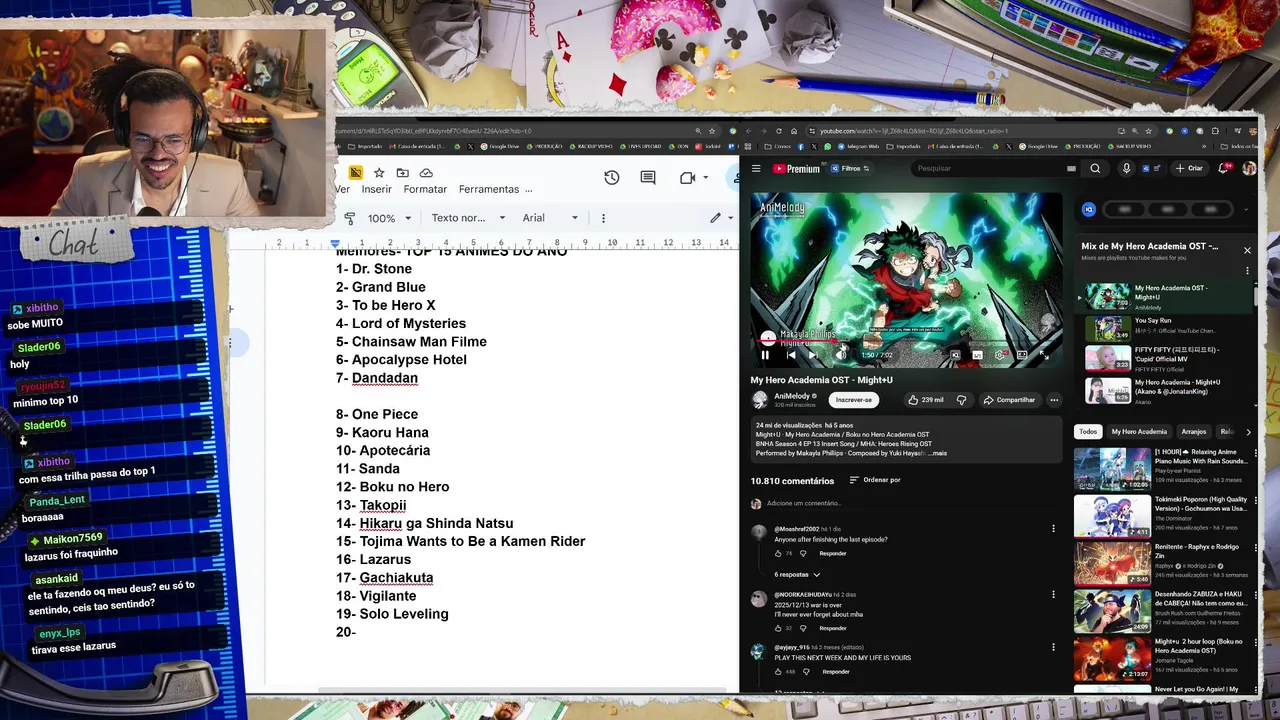Like the comment by @Moashraf2002

(777, 553)
